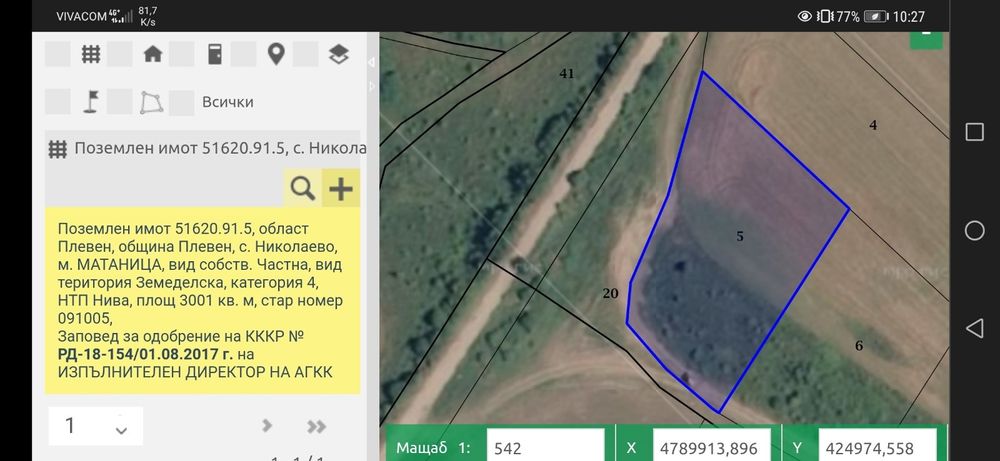Select the buildings house icon
1000x461 pixels.
point(152,54)
